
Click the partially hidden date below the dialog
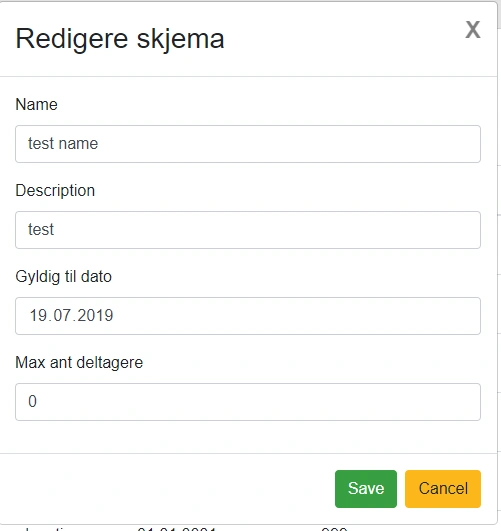pos(176,529)
